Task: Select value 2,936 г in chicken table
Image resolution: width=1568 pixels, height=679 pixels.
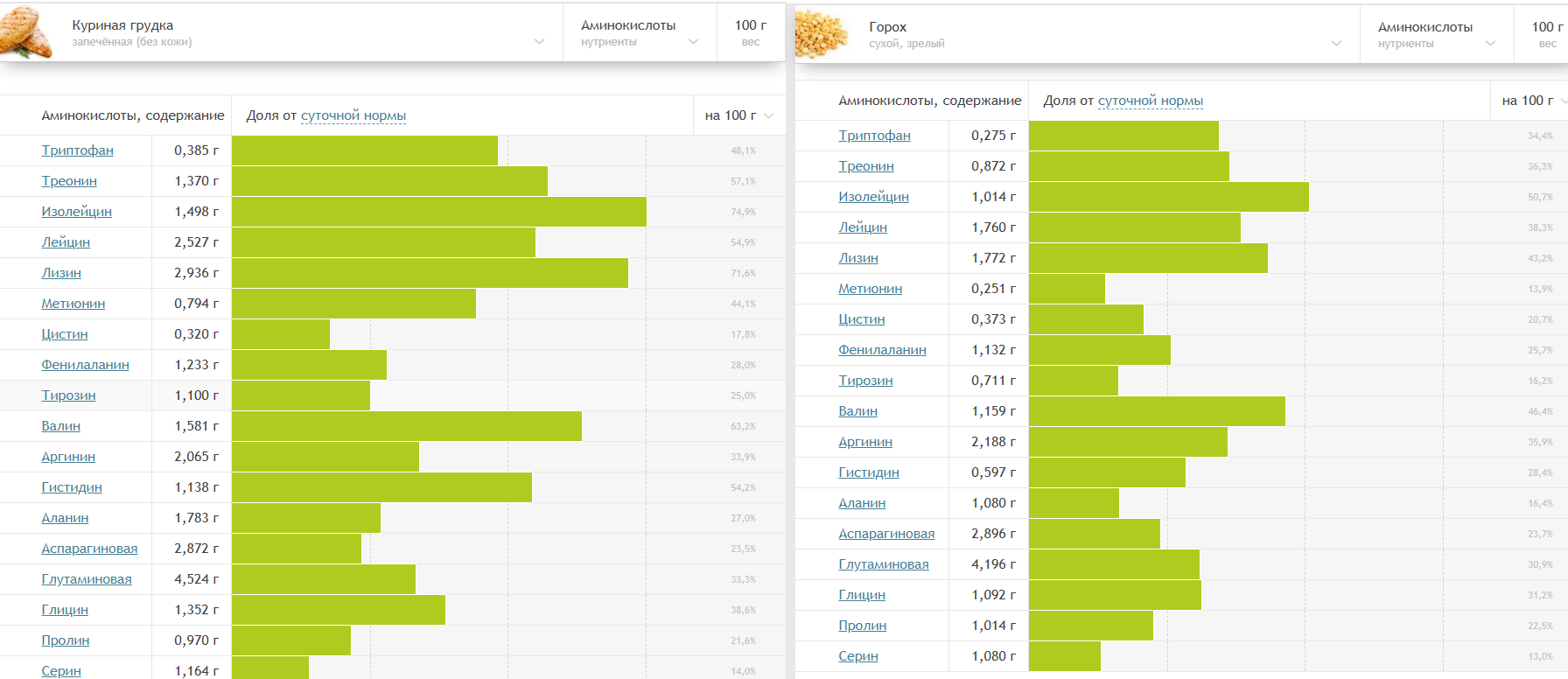Action: tap(196, 273)
